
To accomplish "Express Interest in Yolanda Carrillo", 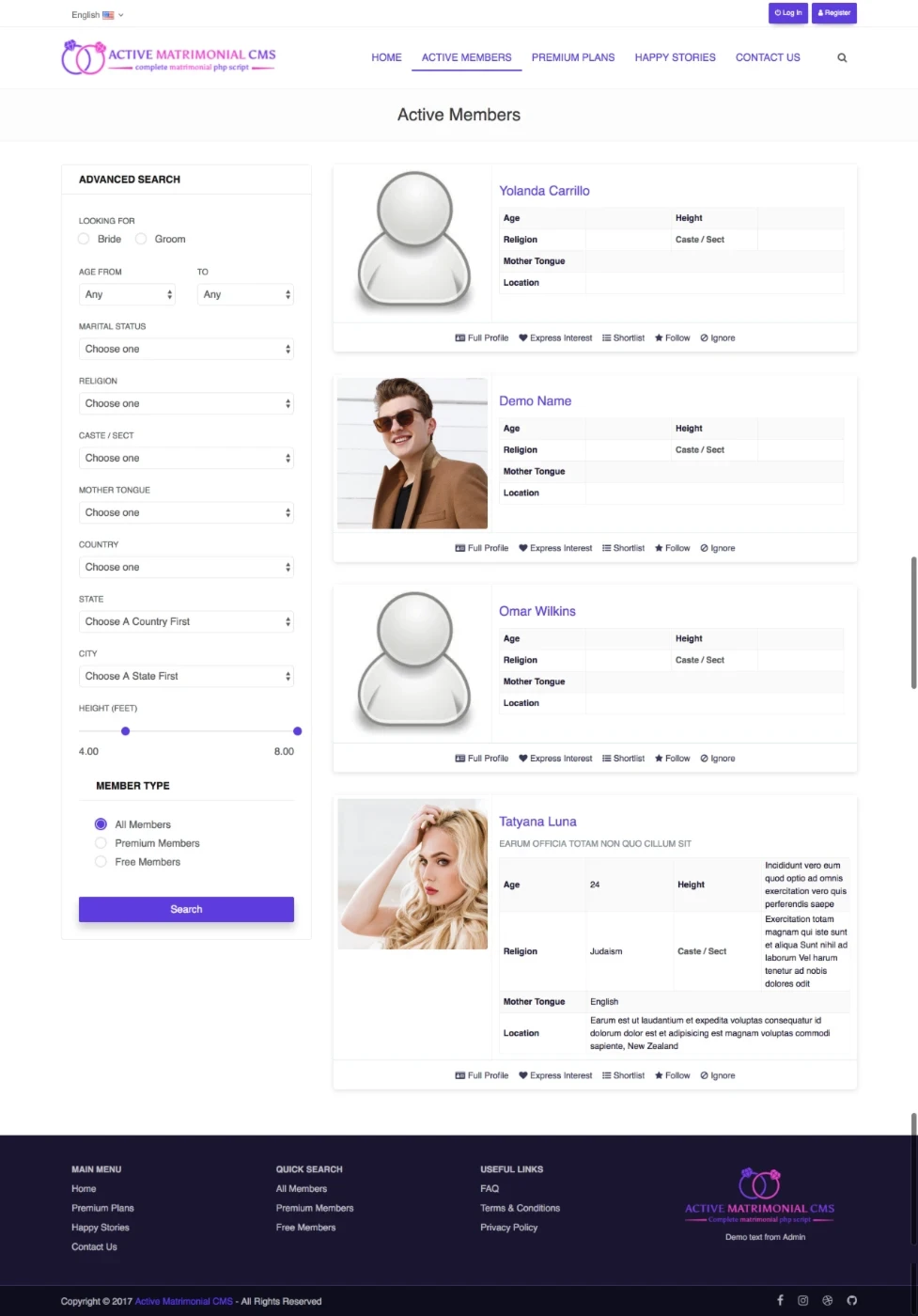I will coord(555,338).
